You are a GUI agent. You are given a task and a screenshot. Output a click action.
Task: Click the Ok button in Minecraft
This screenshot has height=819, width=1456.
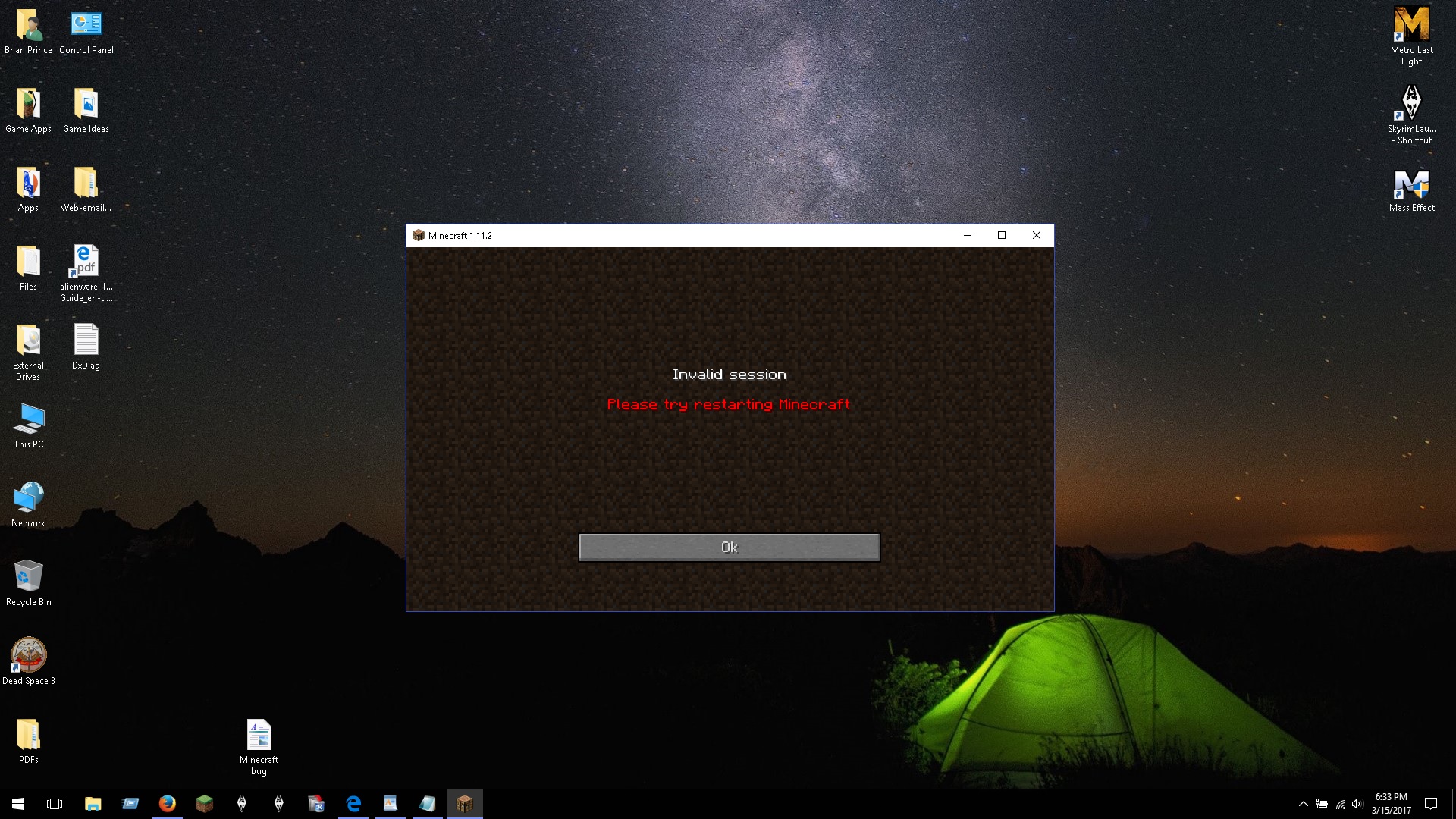[729, 548]
